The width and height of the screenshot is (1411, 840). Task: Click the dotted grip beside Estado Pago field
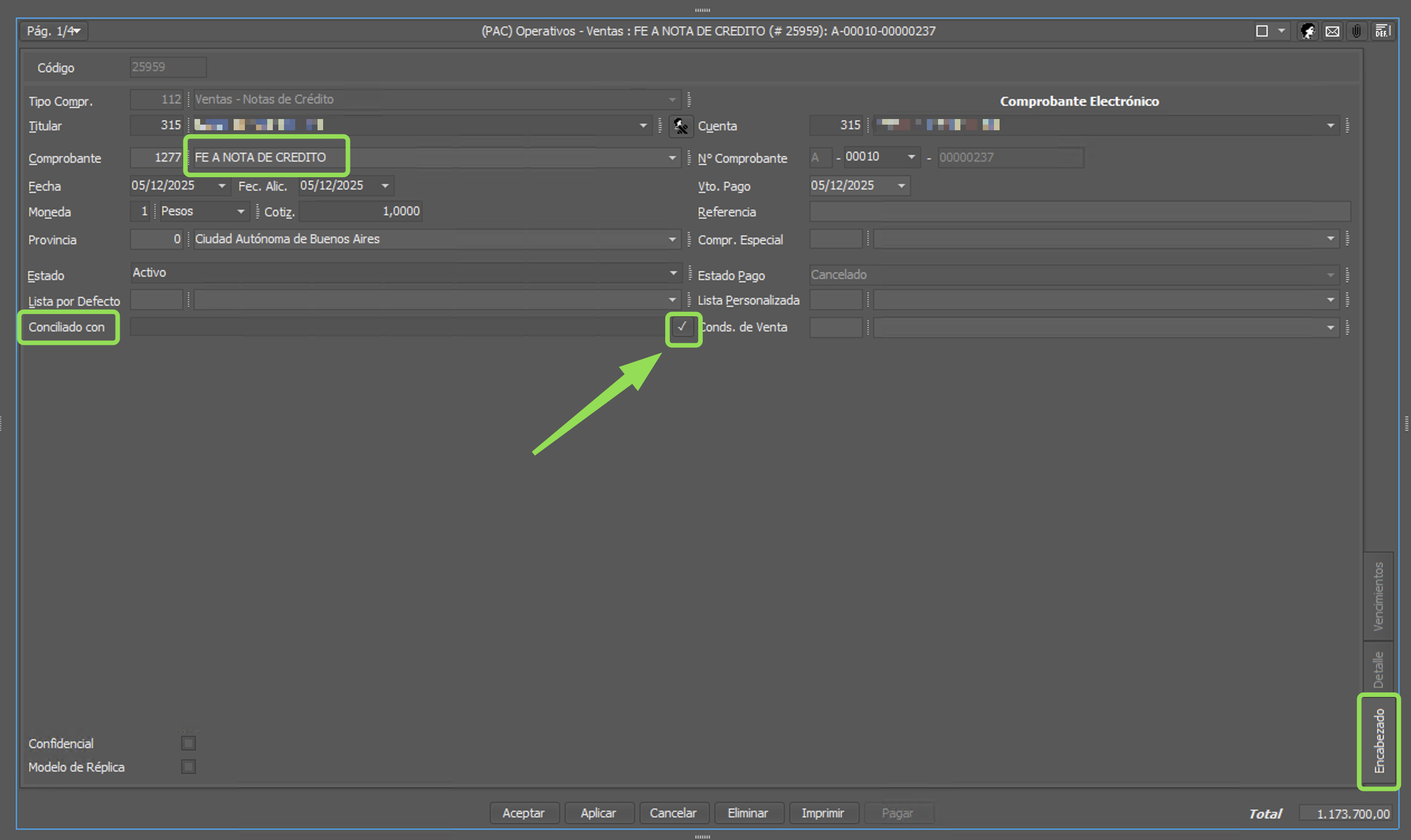point(1348,275)
